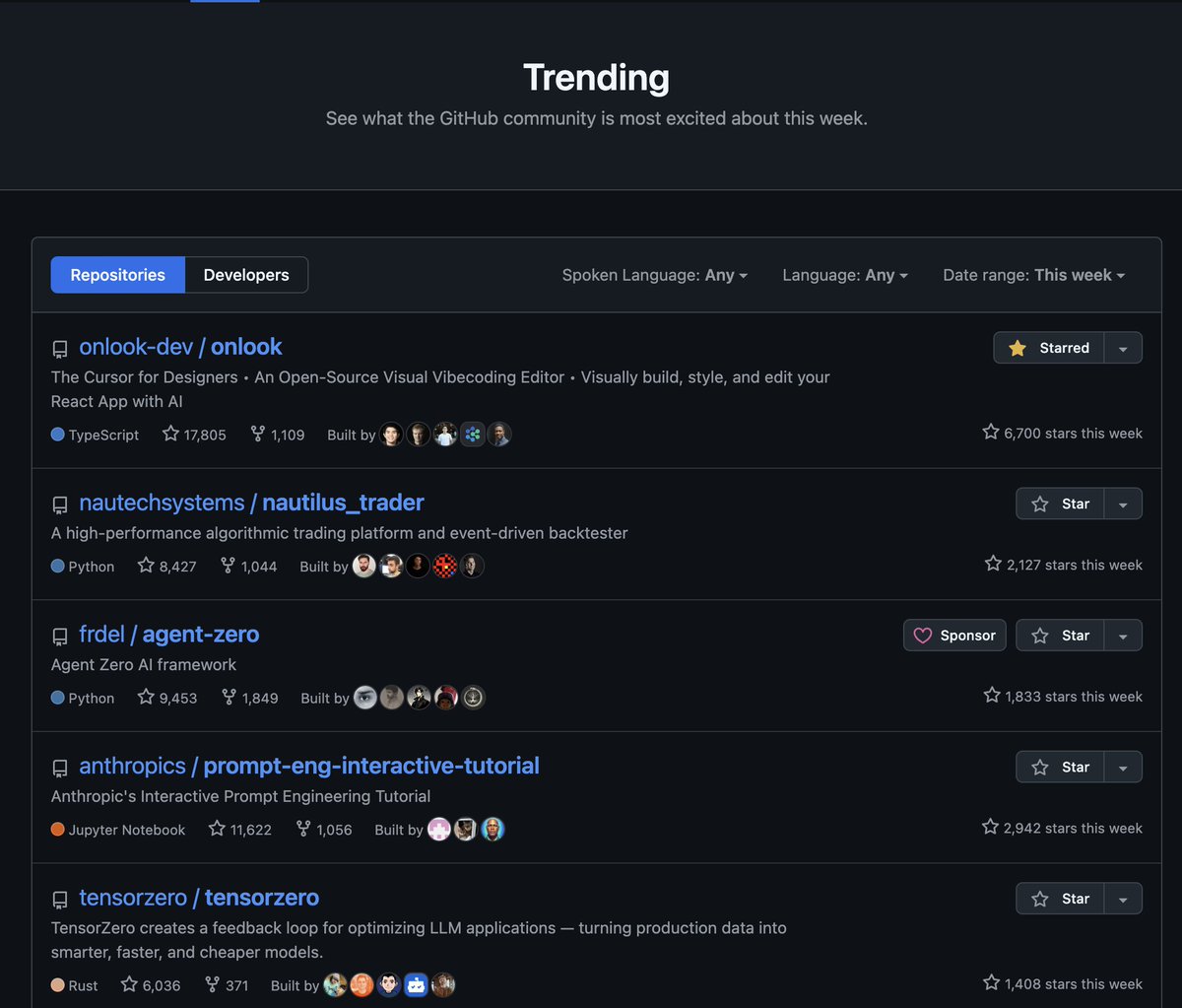The height and width of the screenshot is (1008, 1182).
Task: Star the nautilus_trader repository
Action: (x=1060, y=504)
